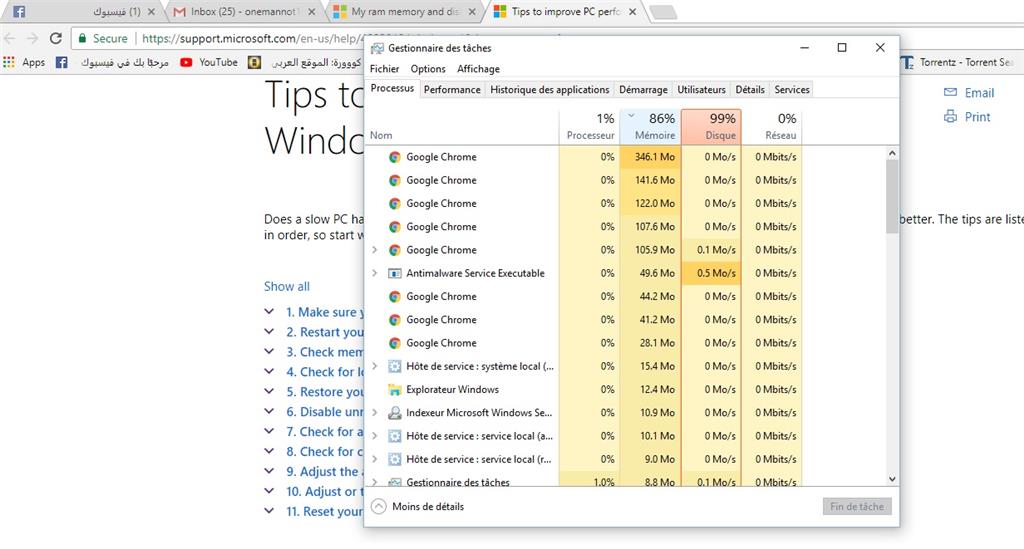Screen dimensions: 1024x549
Task: Switch to the Démarrage tab
Action: click(x=643, y=89)
